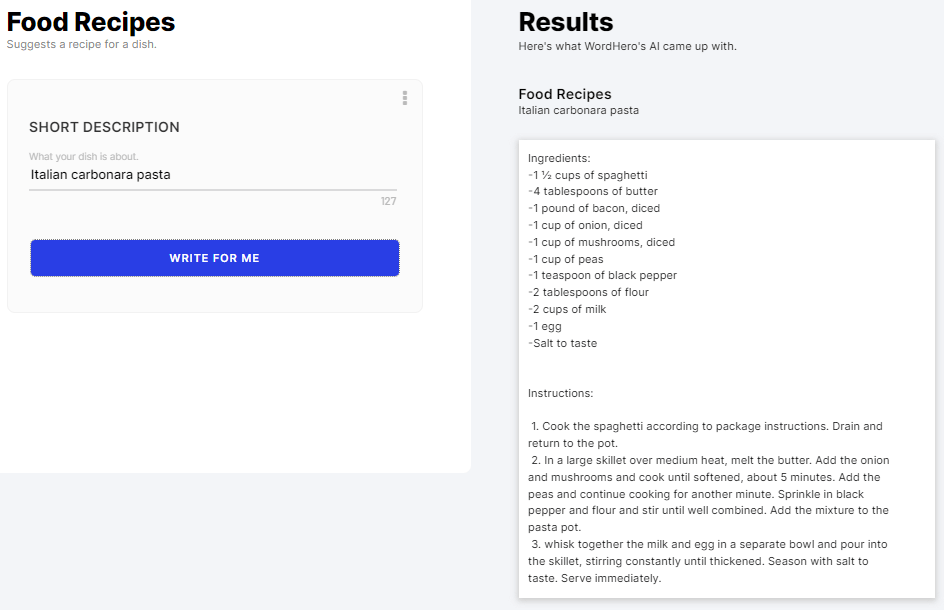Click the SHORT DESCRIPTION card title
This screenshot has height=610, width=944.
click(104, 127)
